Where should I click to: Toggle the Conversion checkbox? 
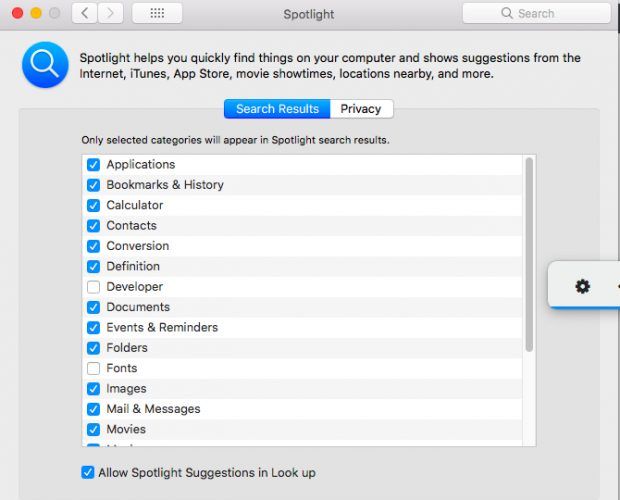(x=93, y=246)
